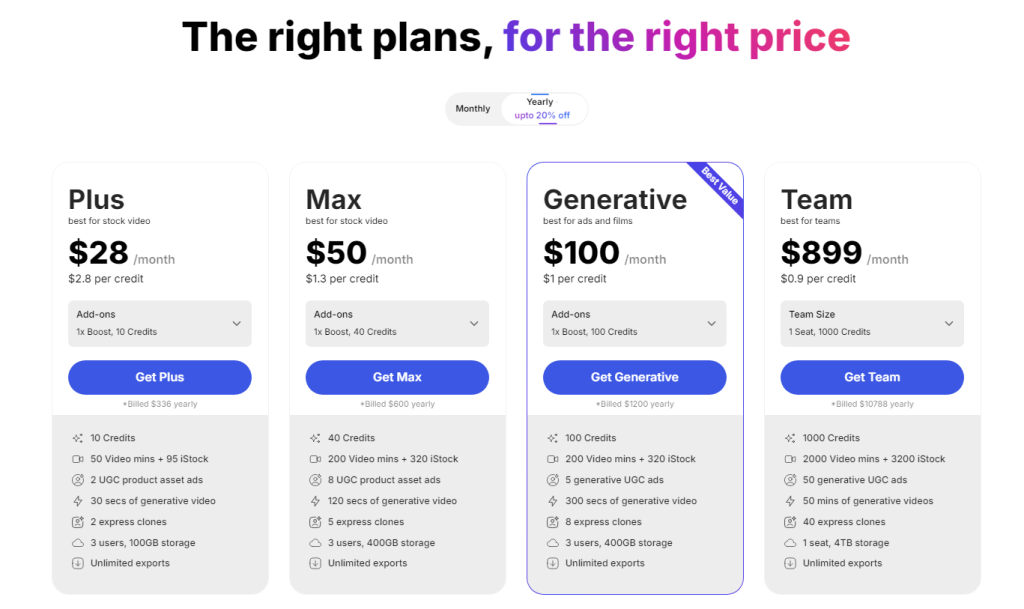Click the cloud storage icon in Team plan

tap(790, 543)
